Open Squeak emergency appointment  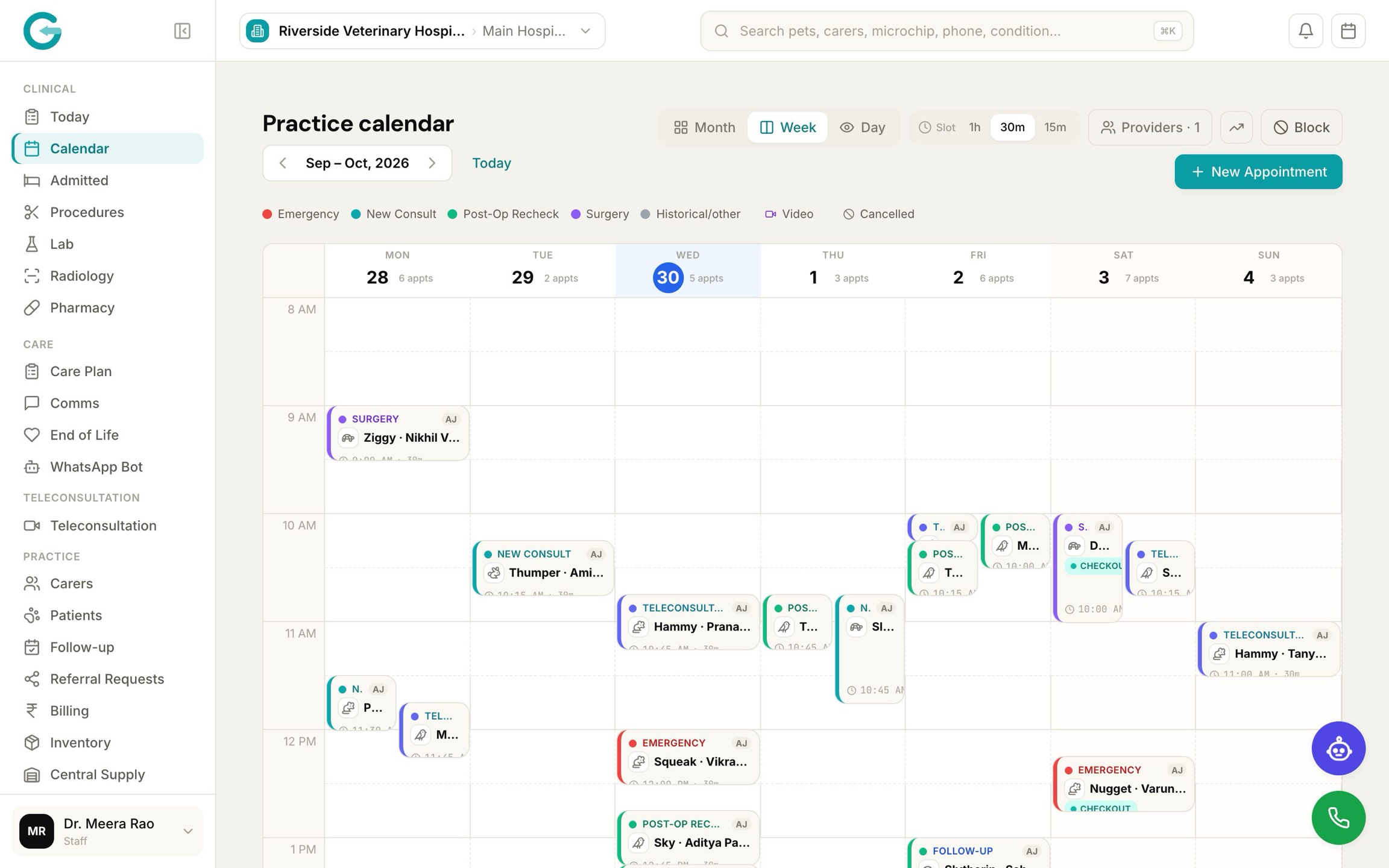(688, 758)
